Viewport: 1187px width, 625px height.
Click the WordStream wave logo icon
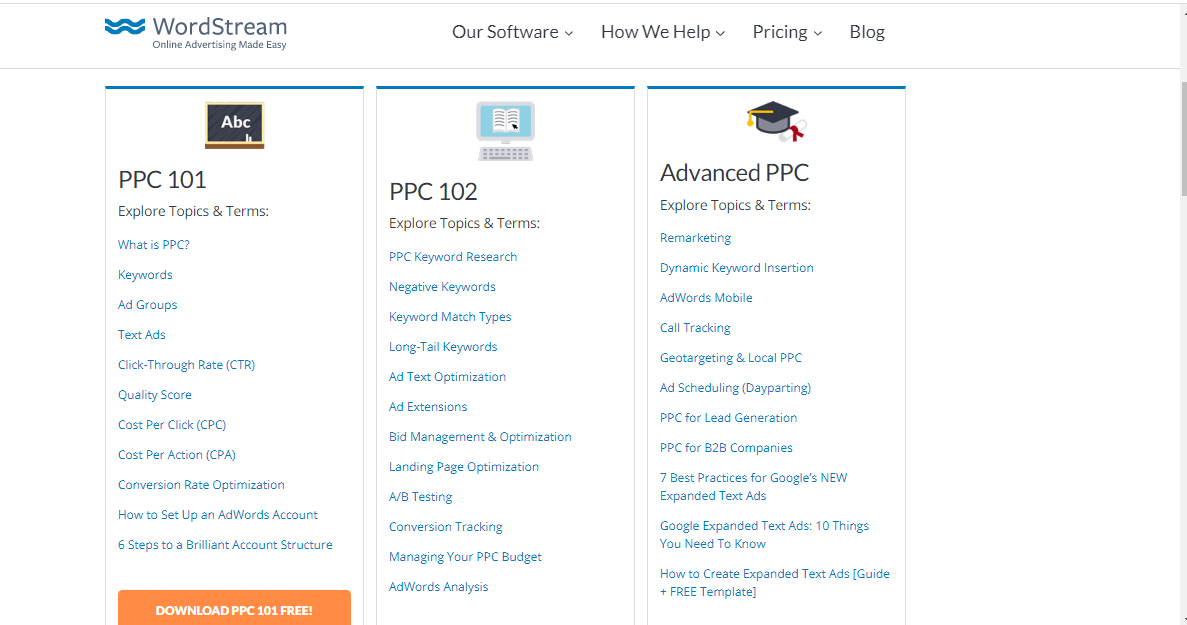125,26
